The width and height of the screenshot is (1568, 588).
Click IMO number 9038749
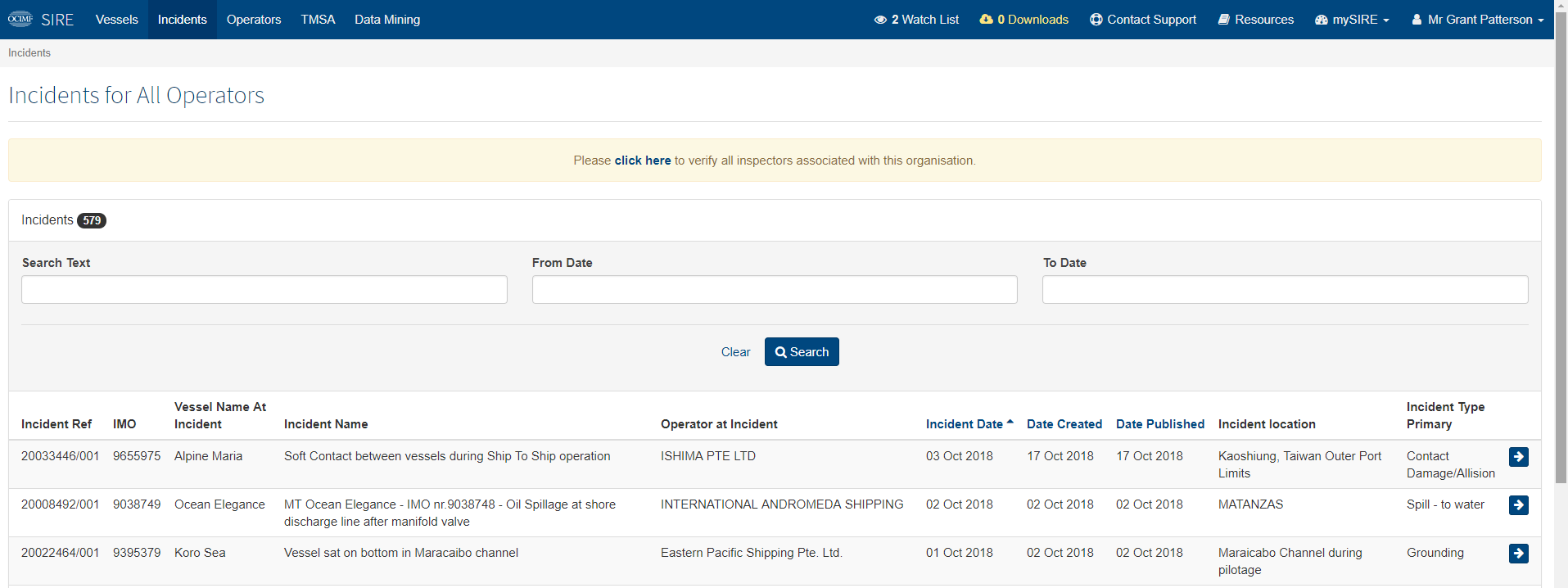coord(137,504)
